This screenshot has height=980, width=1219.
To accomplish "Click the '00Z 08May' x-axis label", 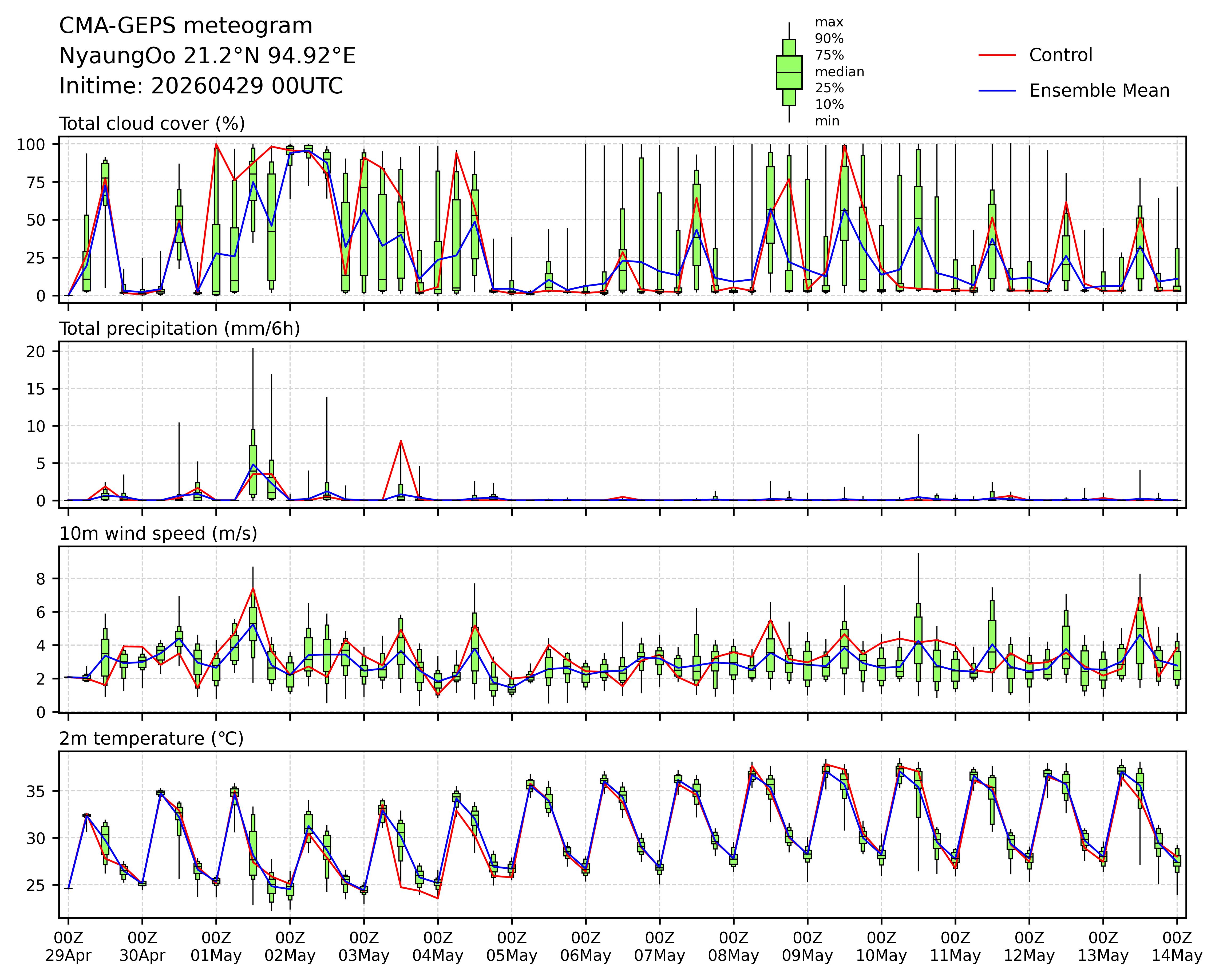I will [x=733, y=947].
